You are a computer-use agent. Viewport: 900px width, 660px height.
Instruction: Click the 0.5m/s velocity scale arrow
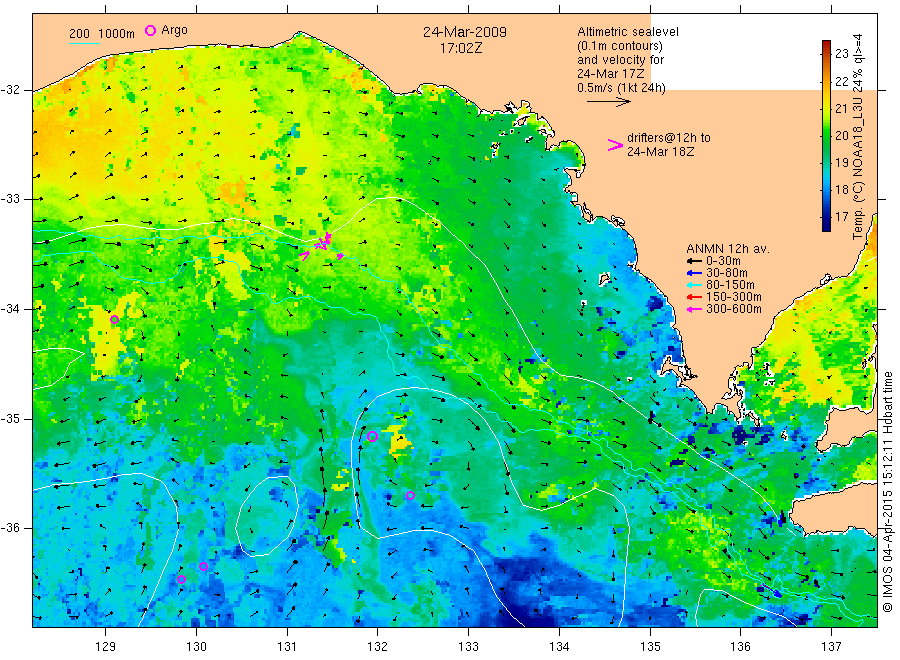608,102
